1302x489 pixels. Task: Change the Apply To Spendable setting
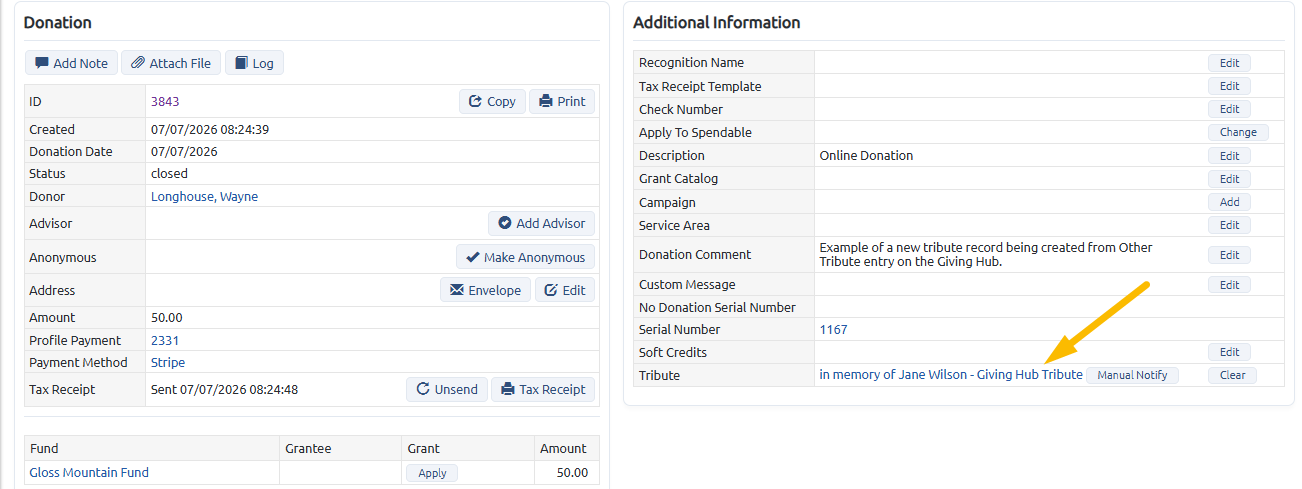pyautogui.click(x=1238, y=132)
